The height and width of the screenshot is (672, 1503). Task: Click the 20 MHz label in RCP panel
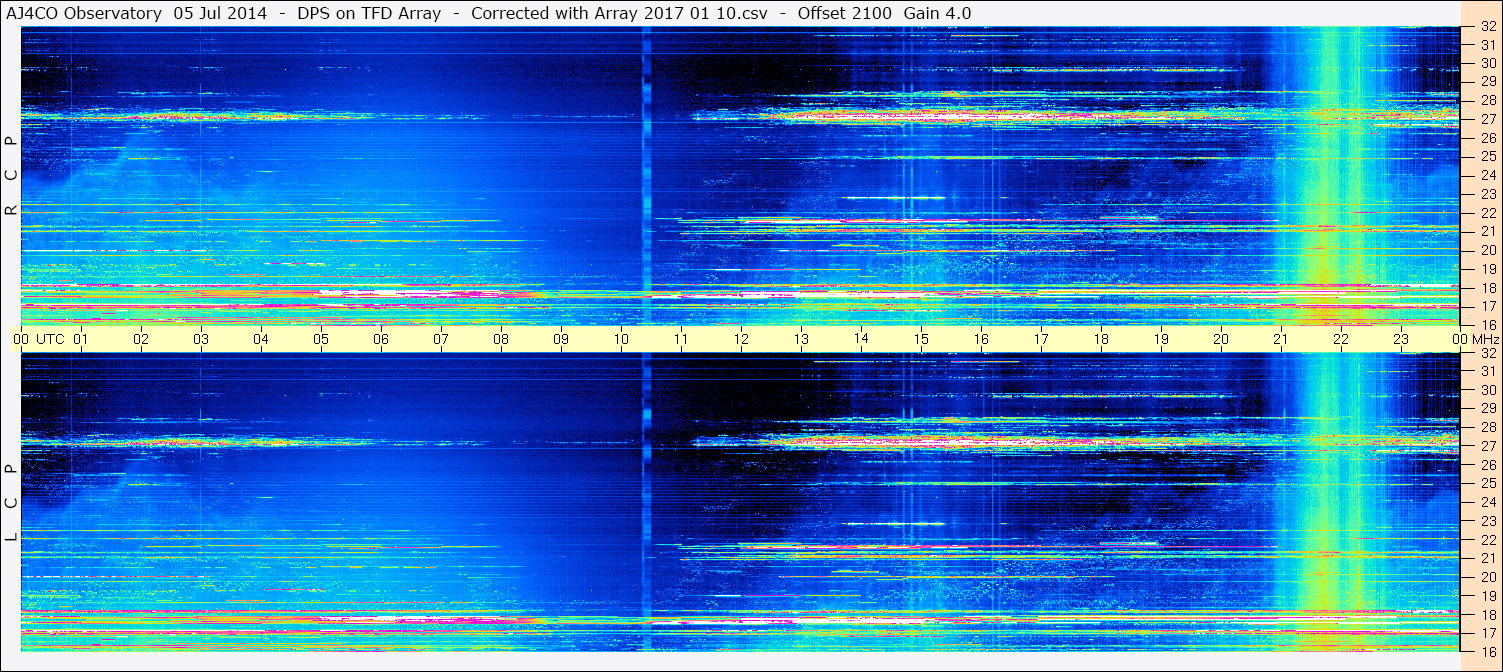(1487, 250)
